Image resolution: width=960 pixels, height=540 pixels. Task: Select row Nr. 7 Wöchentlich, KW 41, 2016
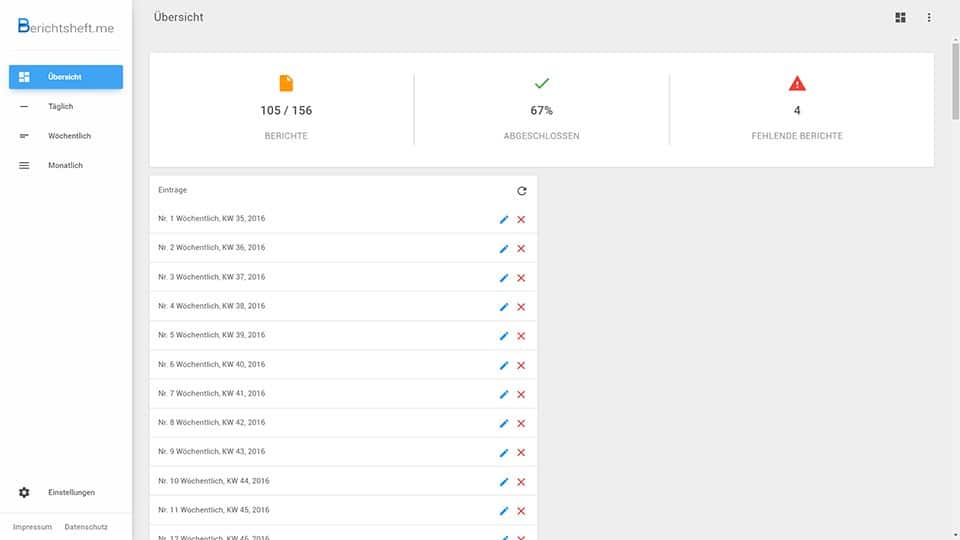(343, 394)
